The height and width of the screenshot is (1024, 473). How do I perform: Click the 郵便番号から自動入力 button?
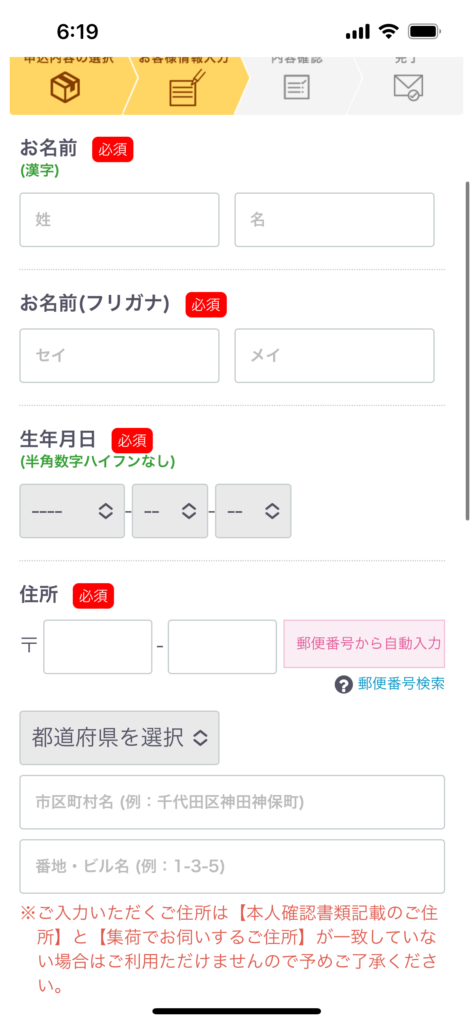point(364,644)
